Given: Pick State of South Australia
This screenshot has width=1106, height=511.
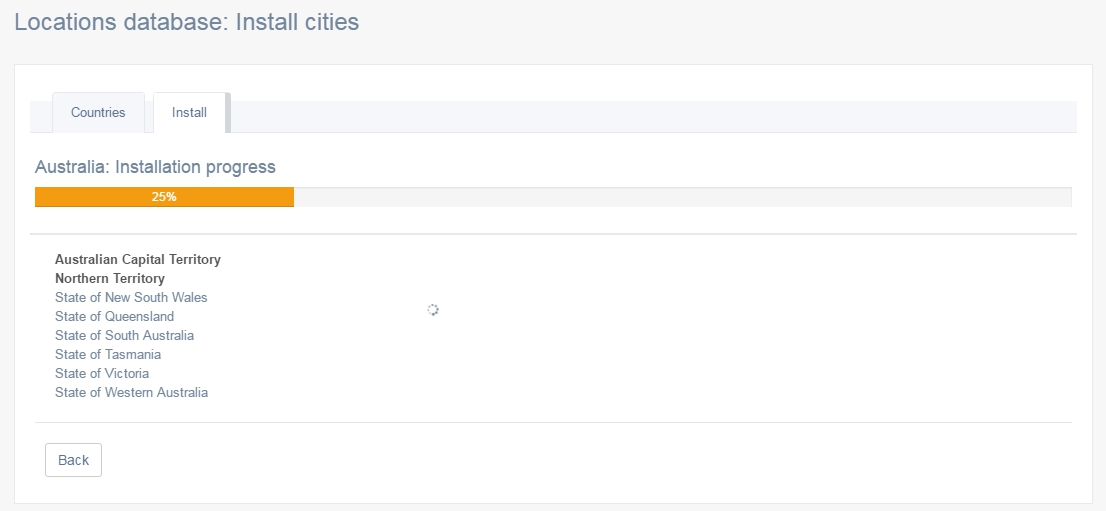Looking at the screenshot, I should pyautogui.click(x=124, y=336).
